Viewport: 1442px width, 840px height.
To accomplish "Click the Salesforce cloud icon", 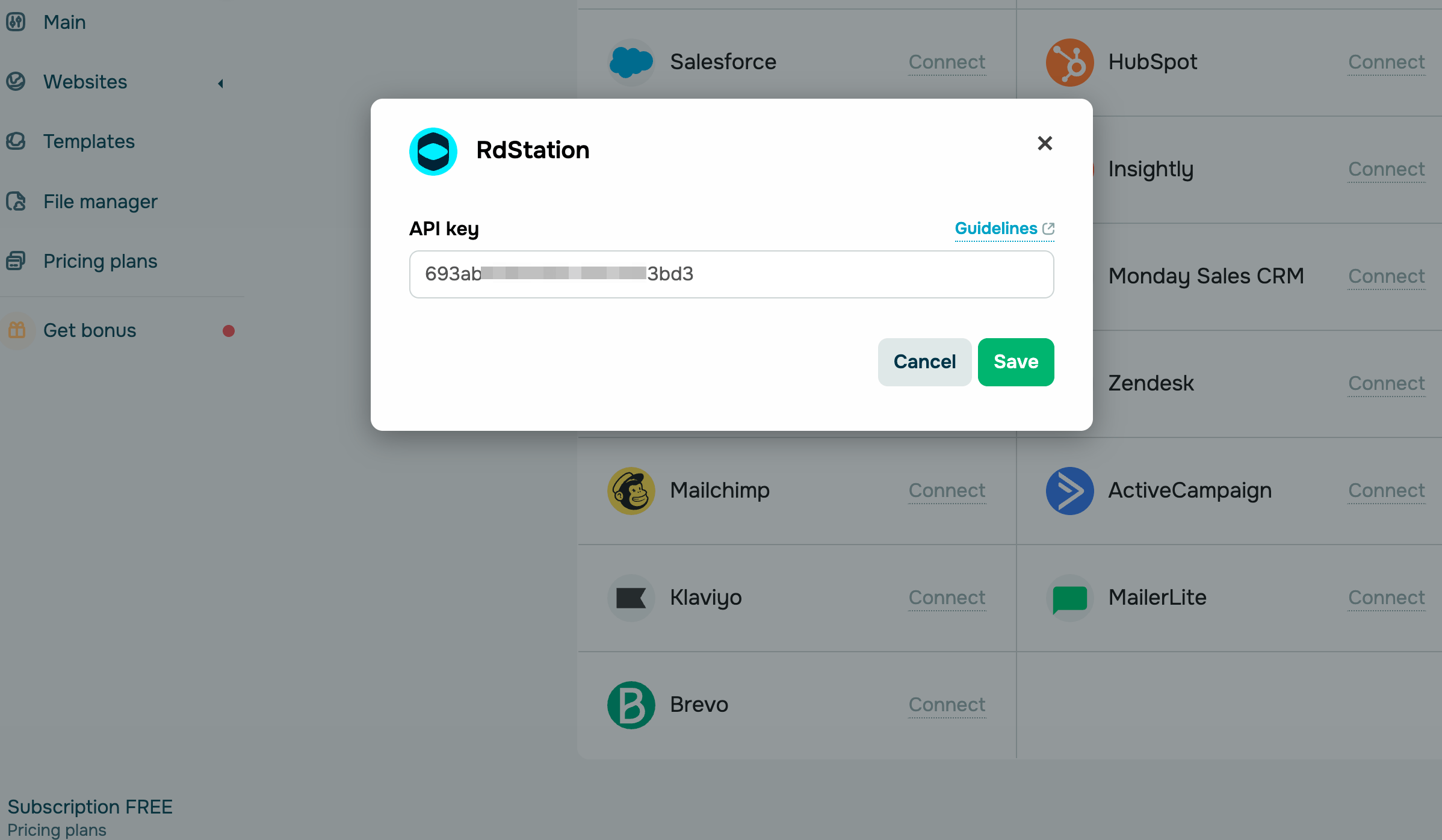I will point(631,62).
